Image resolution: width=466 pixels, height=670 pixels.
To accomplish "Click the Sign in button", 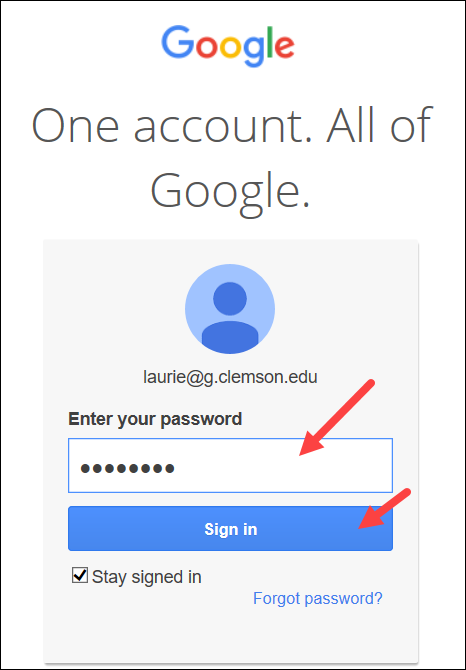I will [x=230, y=529].
